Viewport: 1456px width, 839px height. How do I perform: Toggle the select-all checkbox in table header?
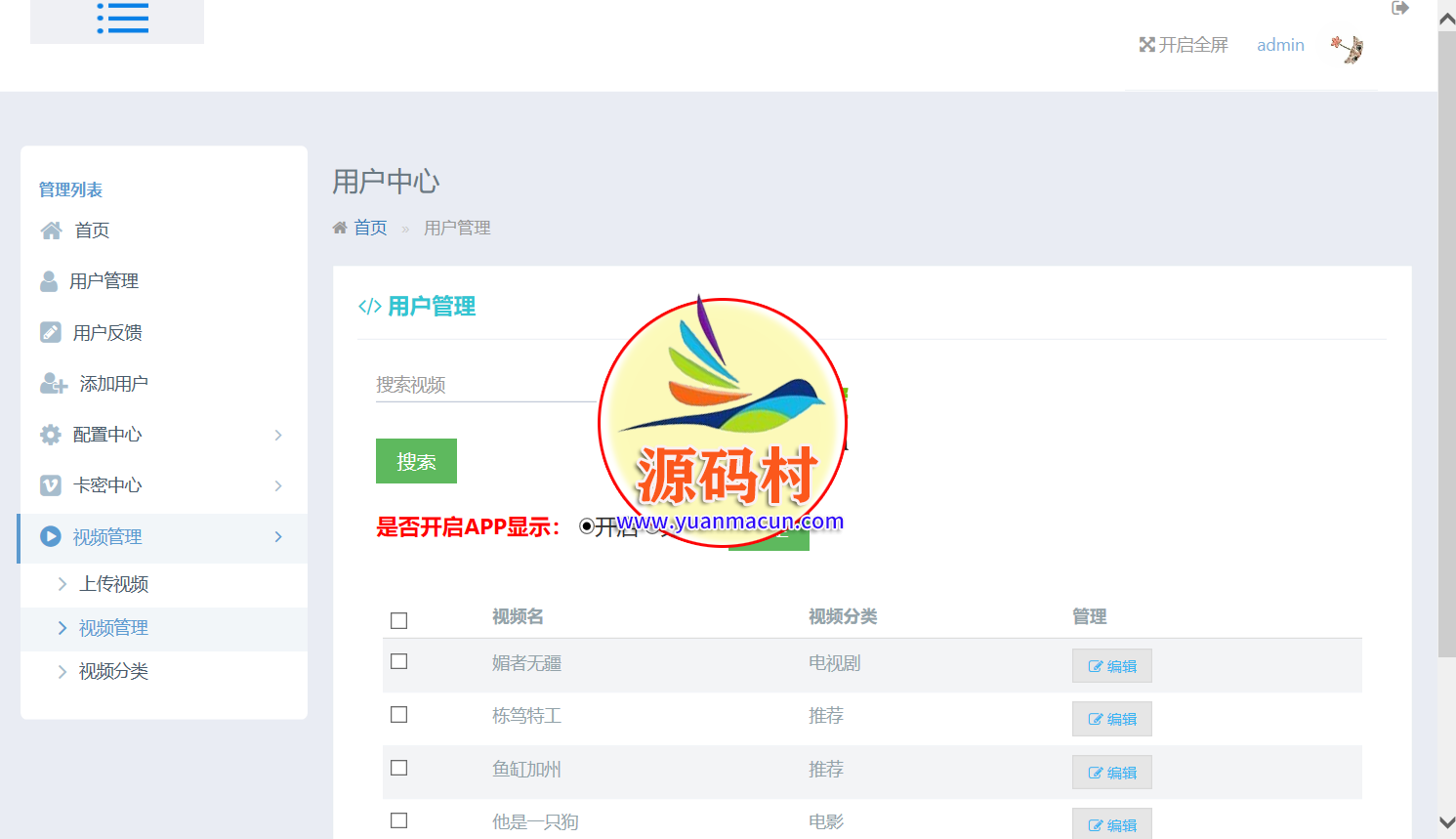[398, 620]
